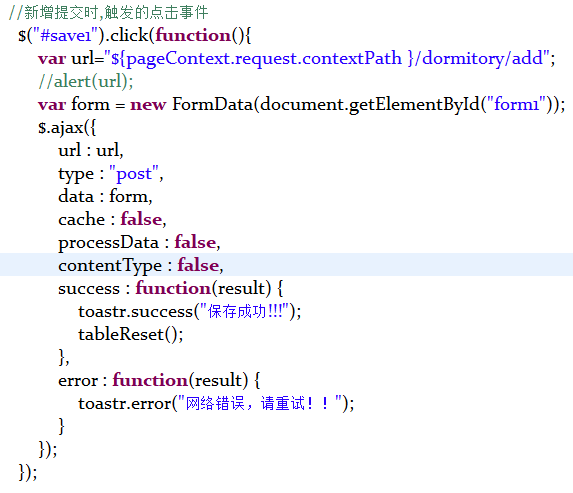Click the commented //alert(url); line

click(86, 81)
